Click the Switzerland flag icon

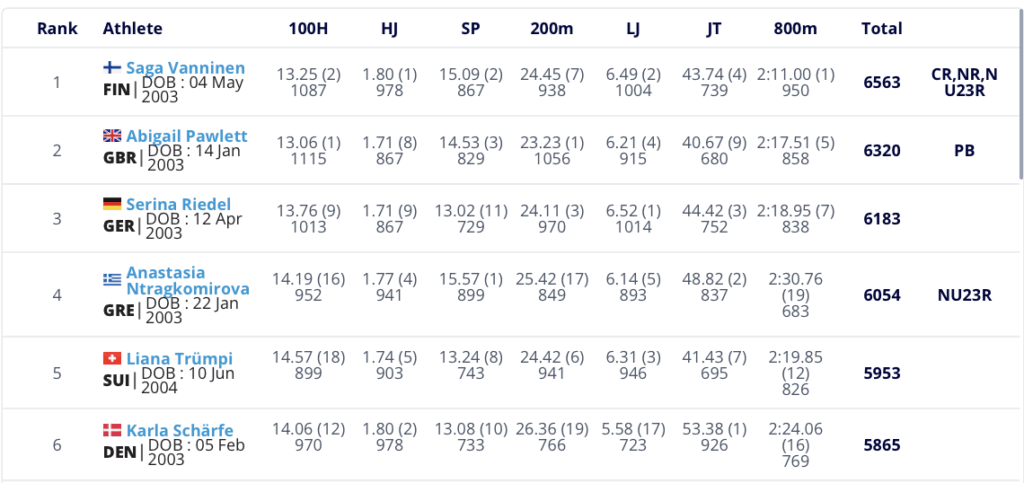coord(112,358)
